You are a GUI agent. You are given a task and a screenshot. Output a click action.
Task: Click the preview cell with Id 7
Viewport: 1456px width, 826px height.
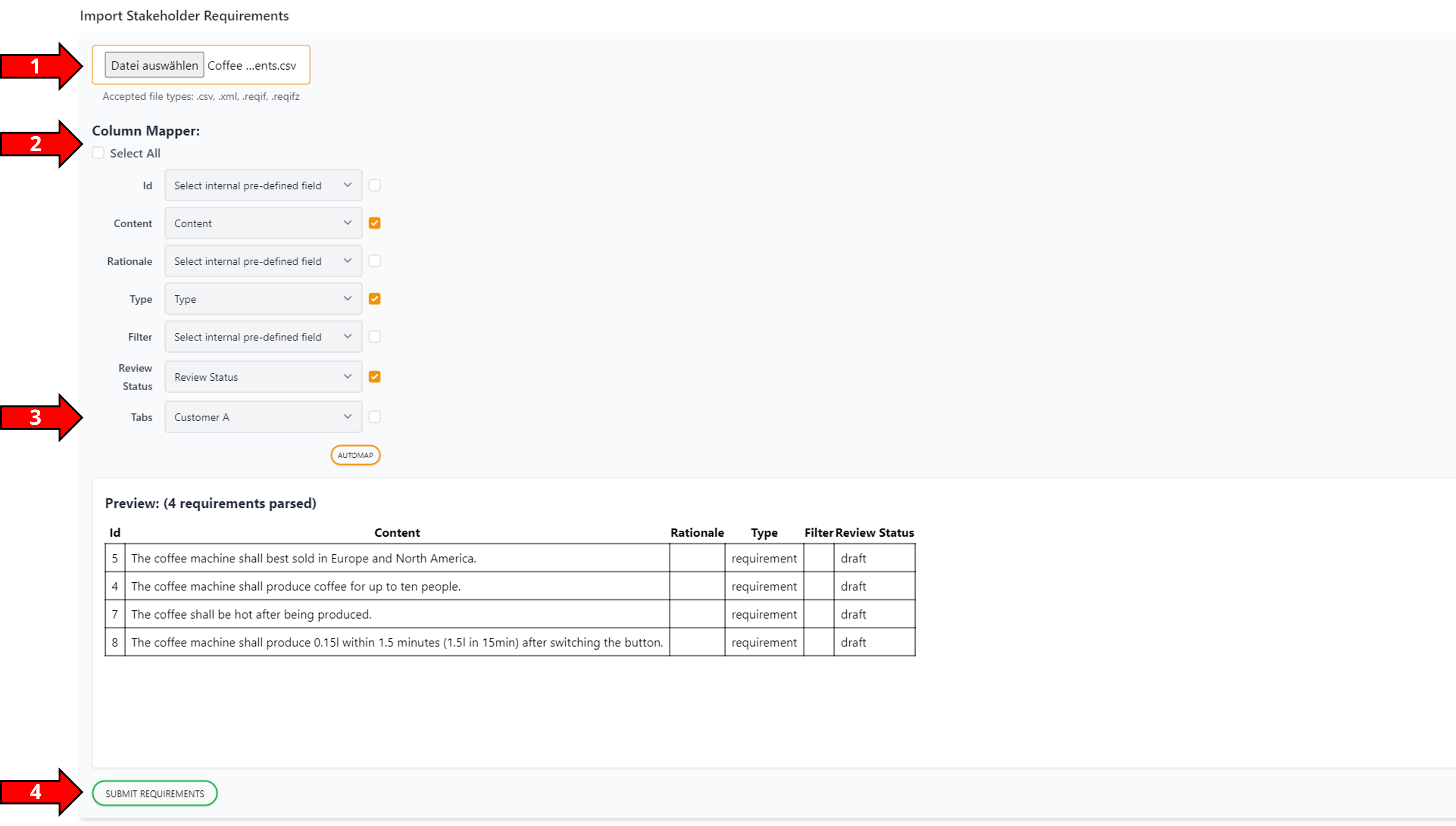[x=114, y=614]
